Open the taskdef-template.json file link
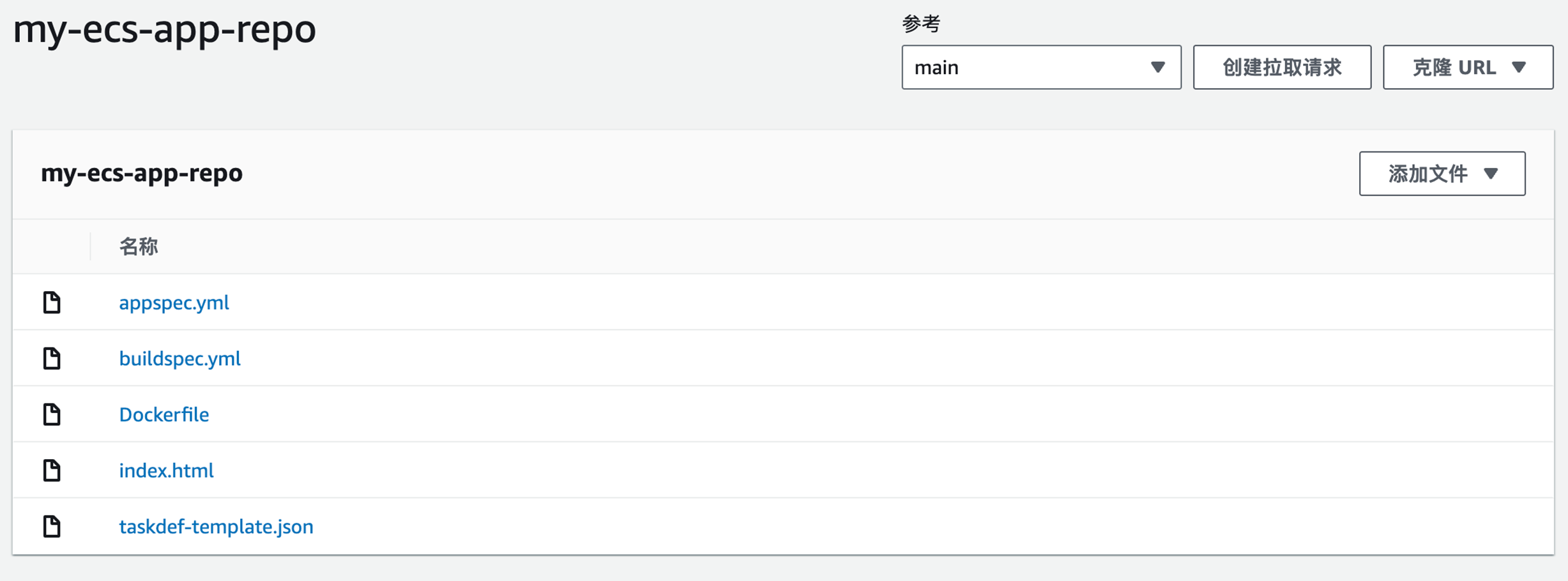The image size is (1568, 581). [216, 527]
